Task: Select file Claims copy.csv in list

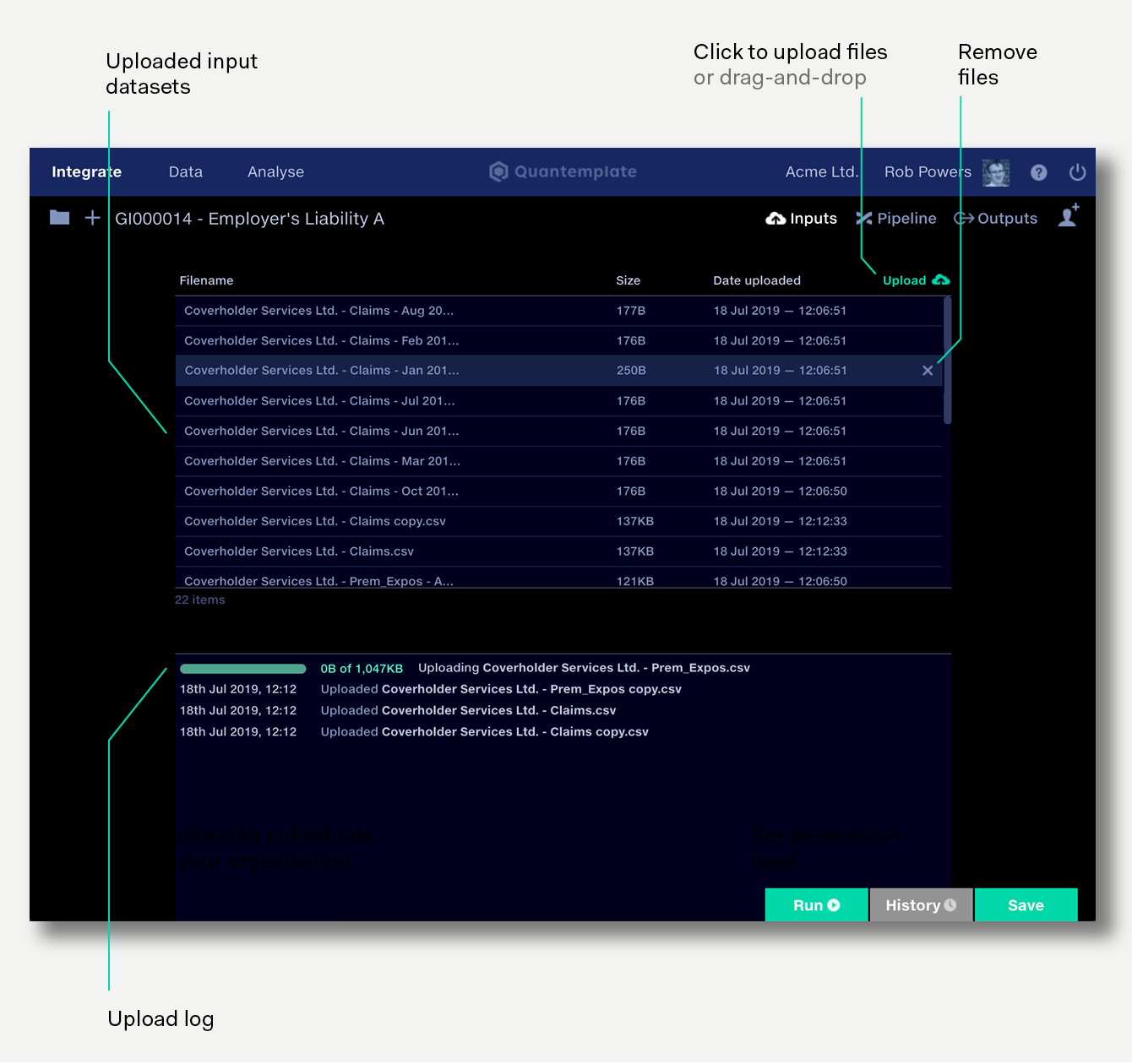Action: tap(558, 522)
